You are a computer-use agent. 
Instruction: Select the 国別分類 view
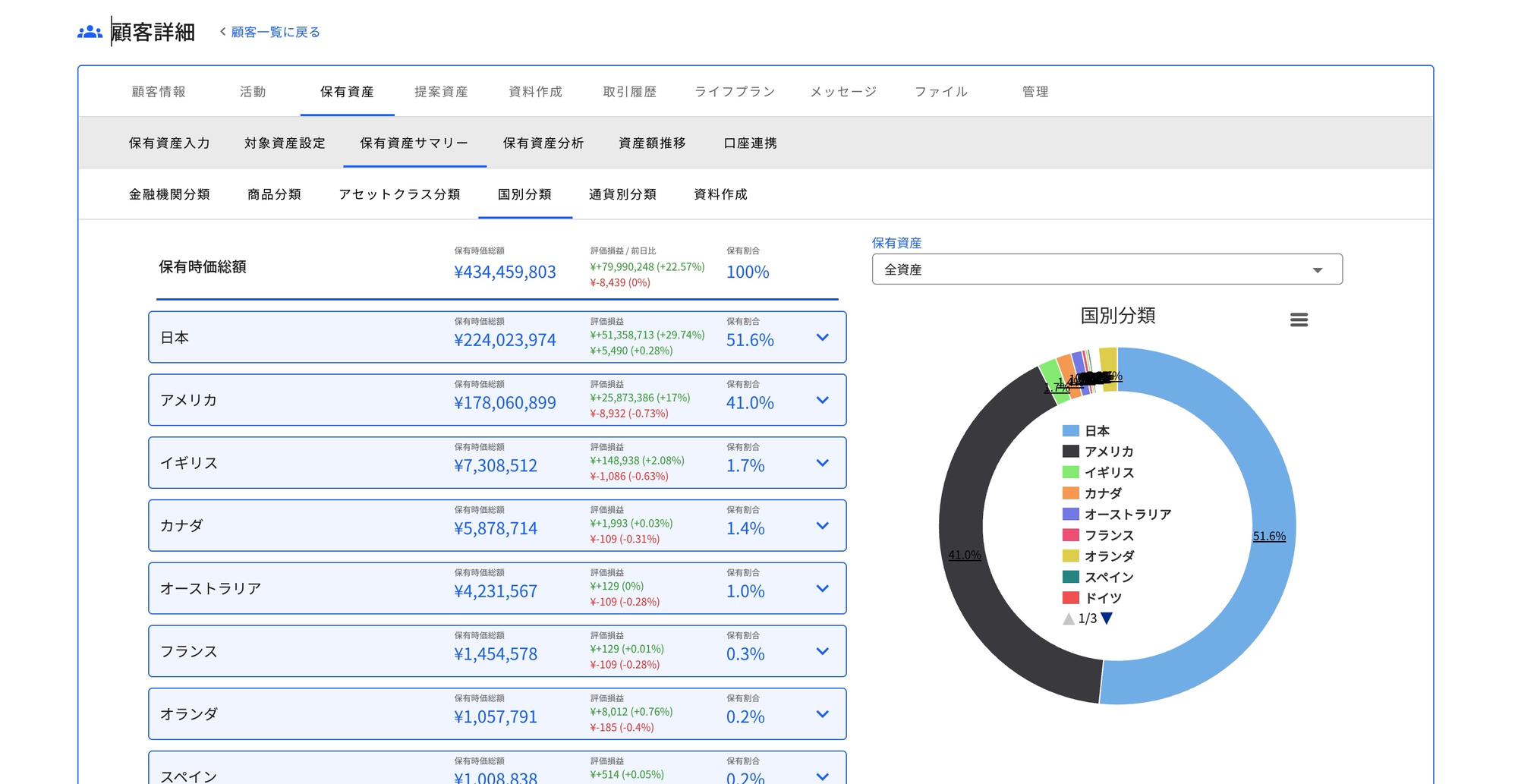(524, 194)
